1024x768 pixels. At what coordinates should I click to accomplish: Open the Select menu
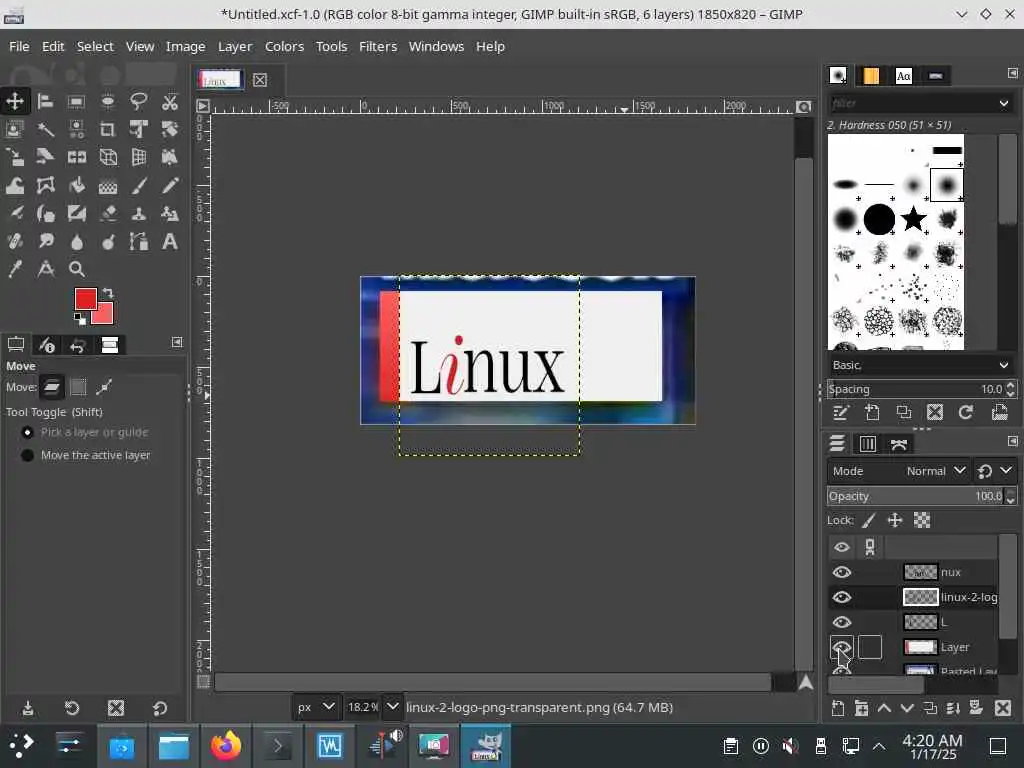point(95,46)
